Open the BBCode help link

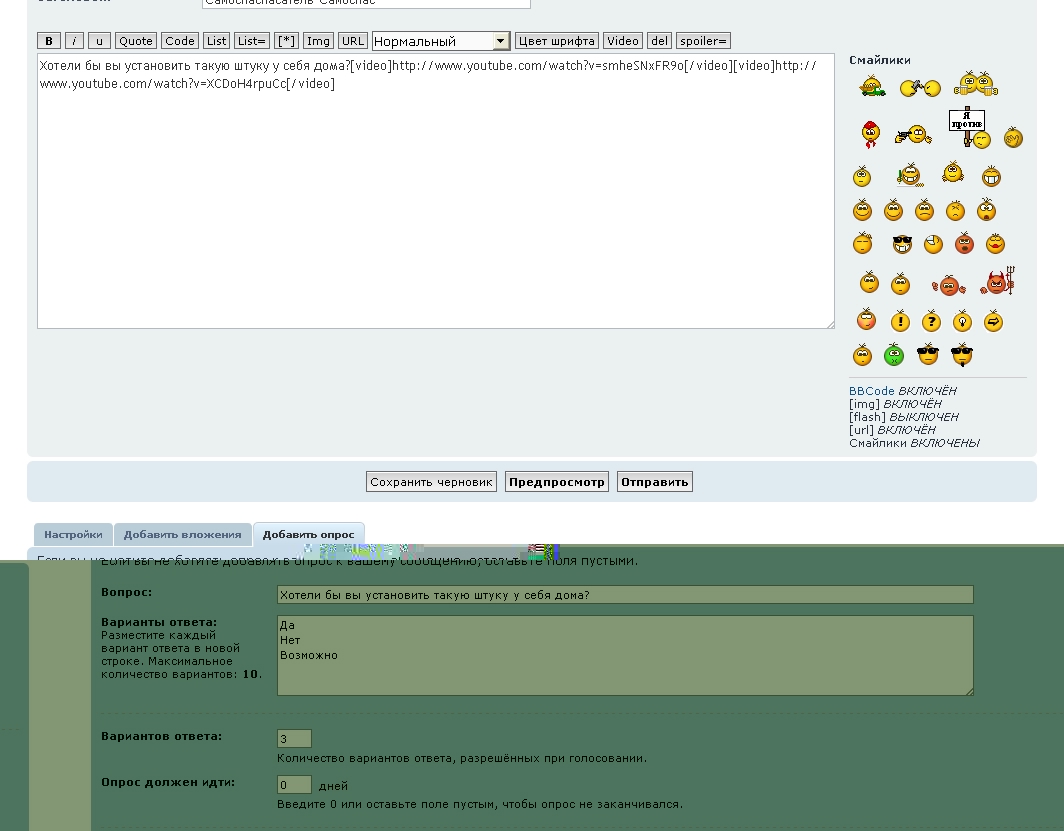tap(871, 391)
